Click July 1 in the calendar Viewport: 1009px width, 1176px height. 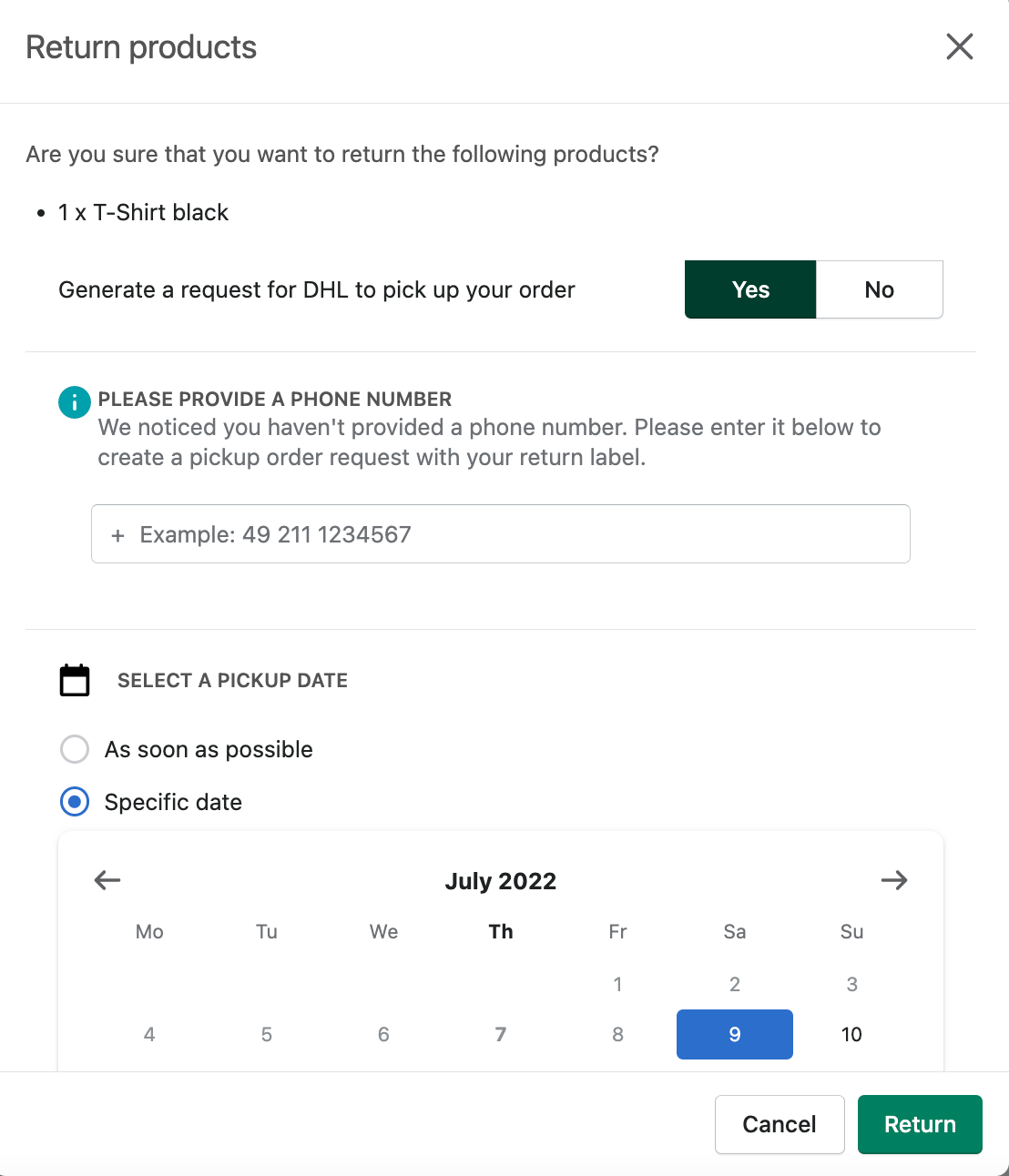617,984
